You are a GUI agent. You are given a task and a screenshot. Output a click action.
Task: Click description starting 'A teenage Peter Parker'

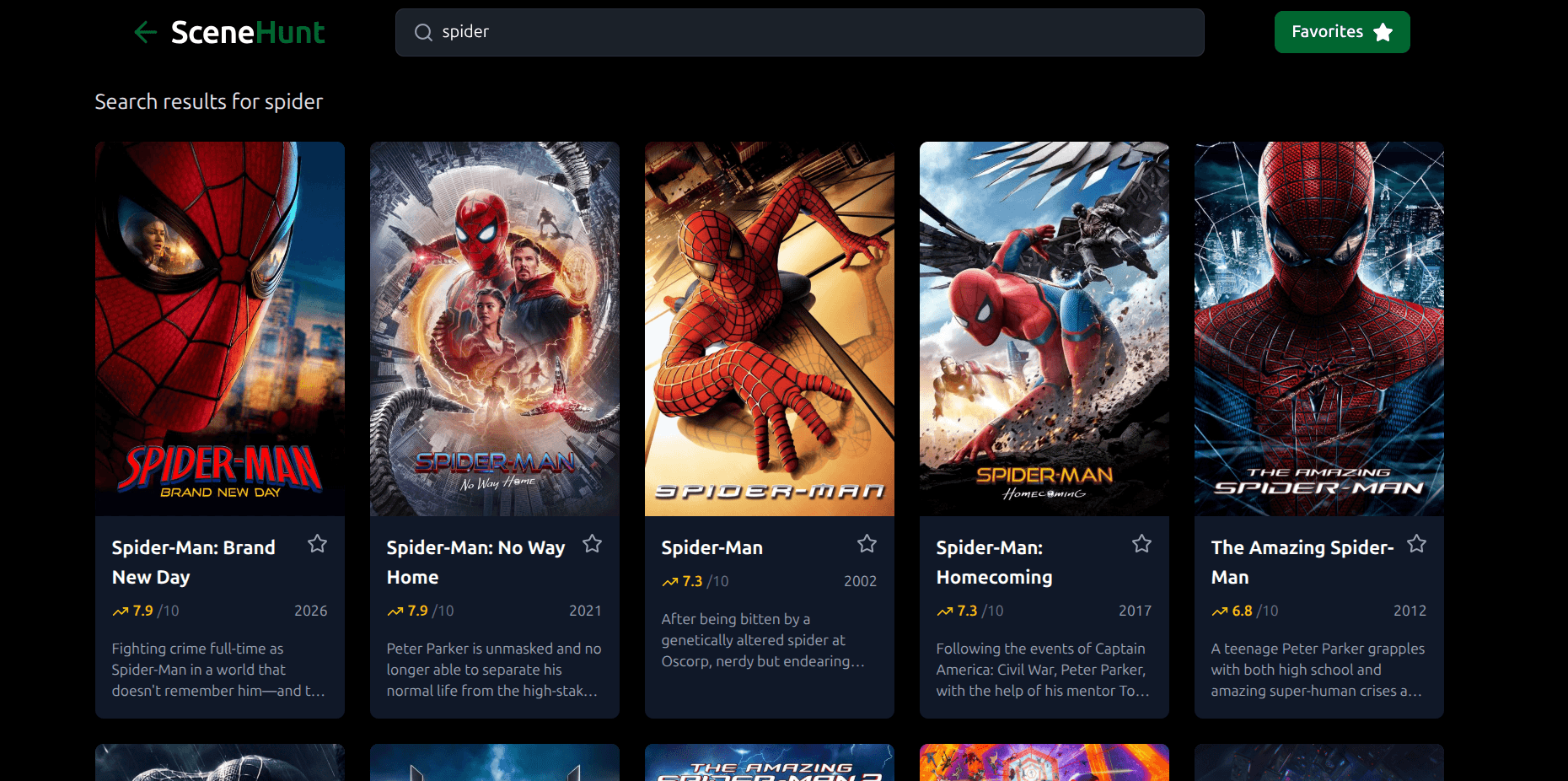1318,670
